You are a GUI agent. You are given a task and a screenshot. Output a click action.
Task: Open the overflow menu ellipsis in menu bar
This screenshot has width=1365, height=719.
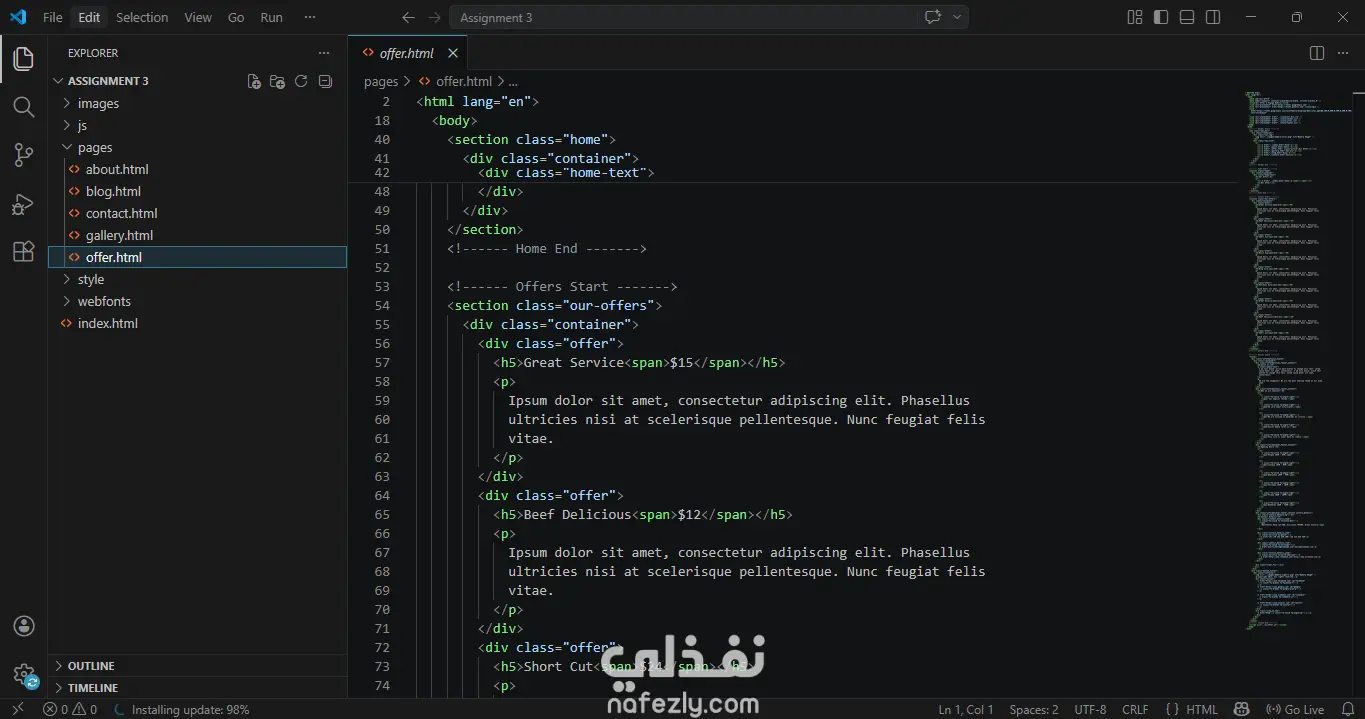310,17
